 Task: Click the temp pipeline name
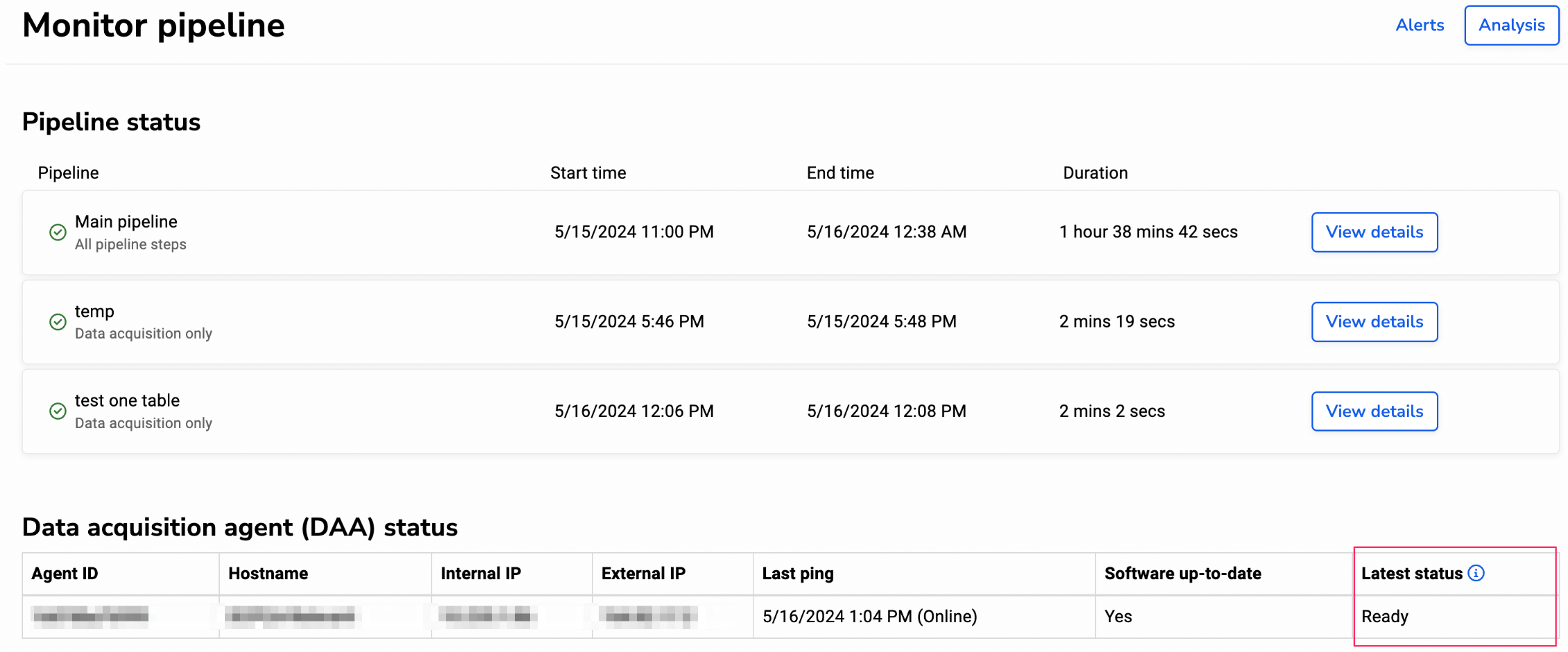click(94, 311)
